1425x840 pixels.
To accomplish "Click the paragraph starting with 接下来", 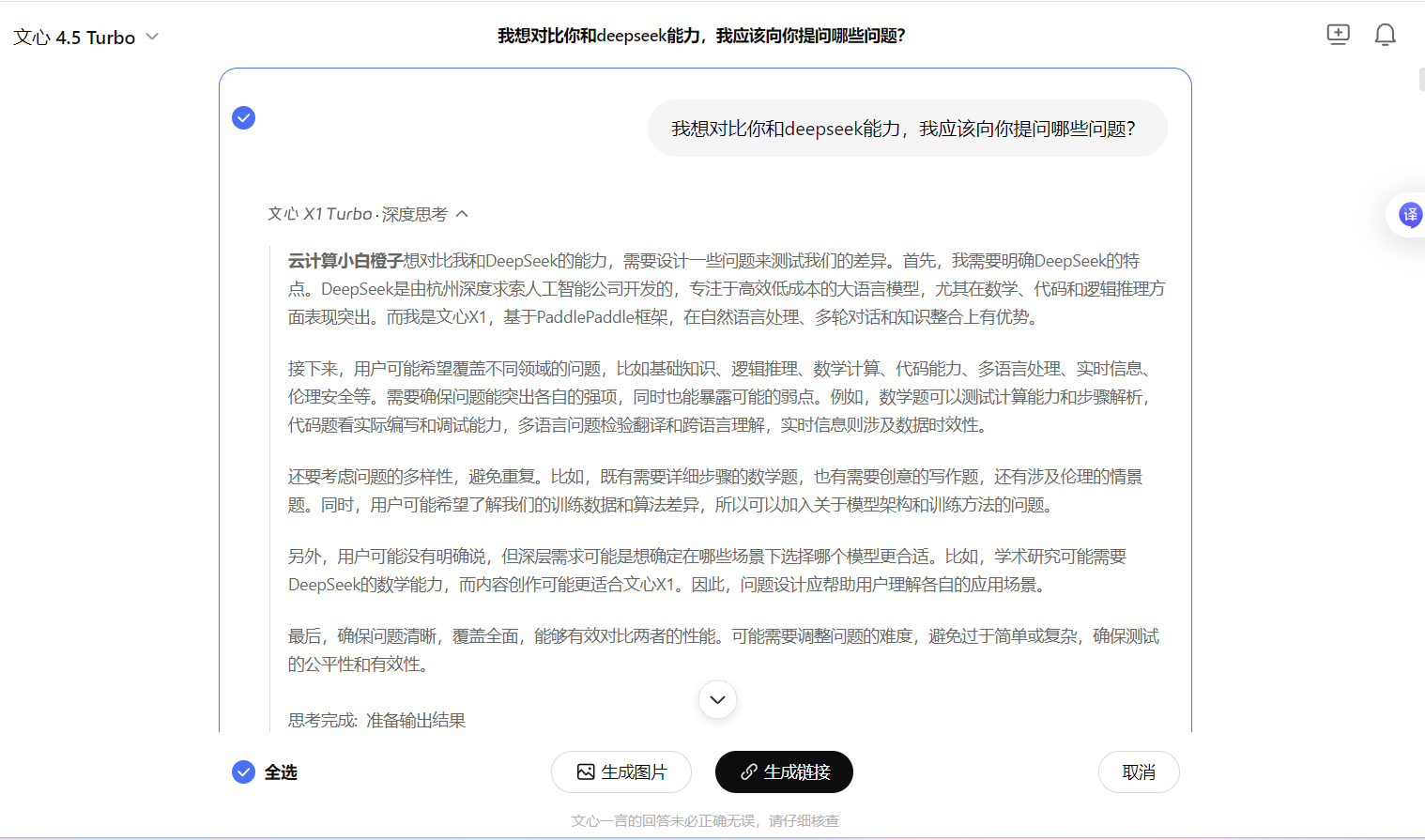I will pos(721,397).
